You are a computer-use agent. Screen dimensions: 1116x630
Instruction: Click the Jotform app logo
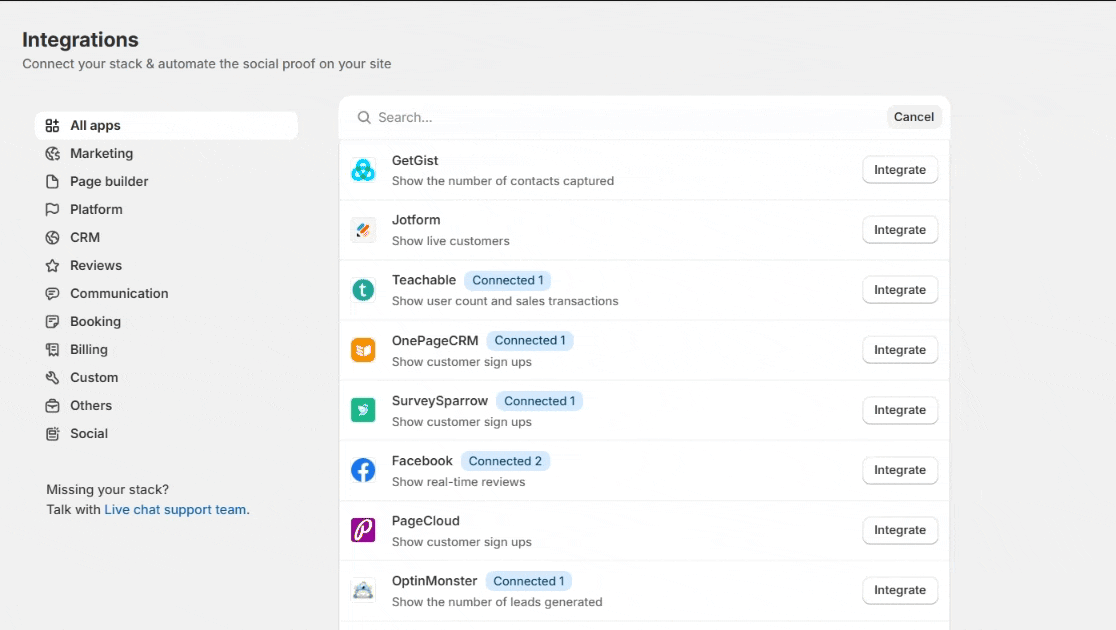(x=363, y=230)
